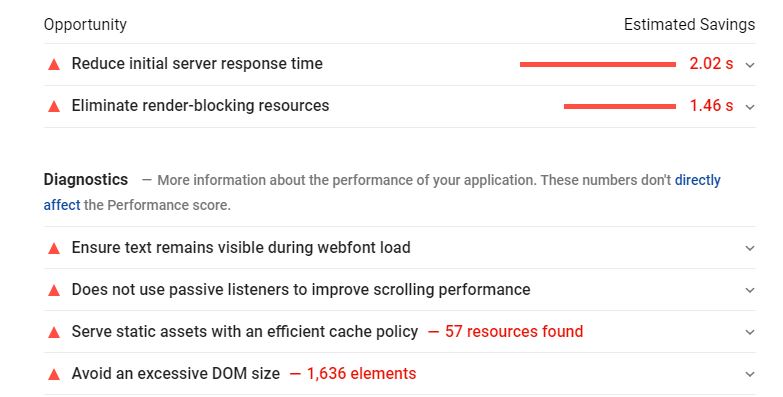Click warning triangle beside passive listeners audit
Viewport: 783px width, 397px height.
[x=54, y=290]
